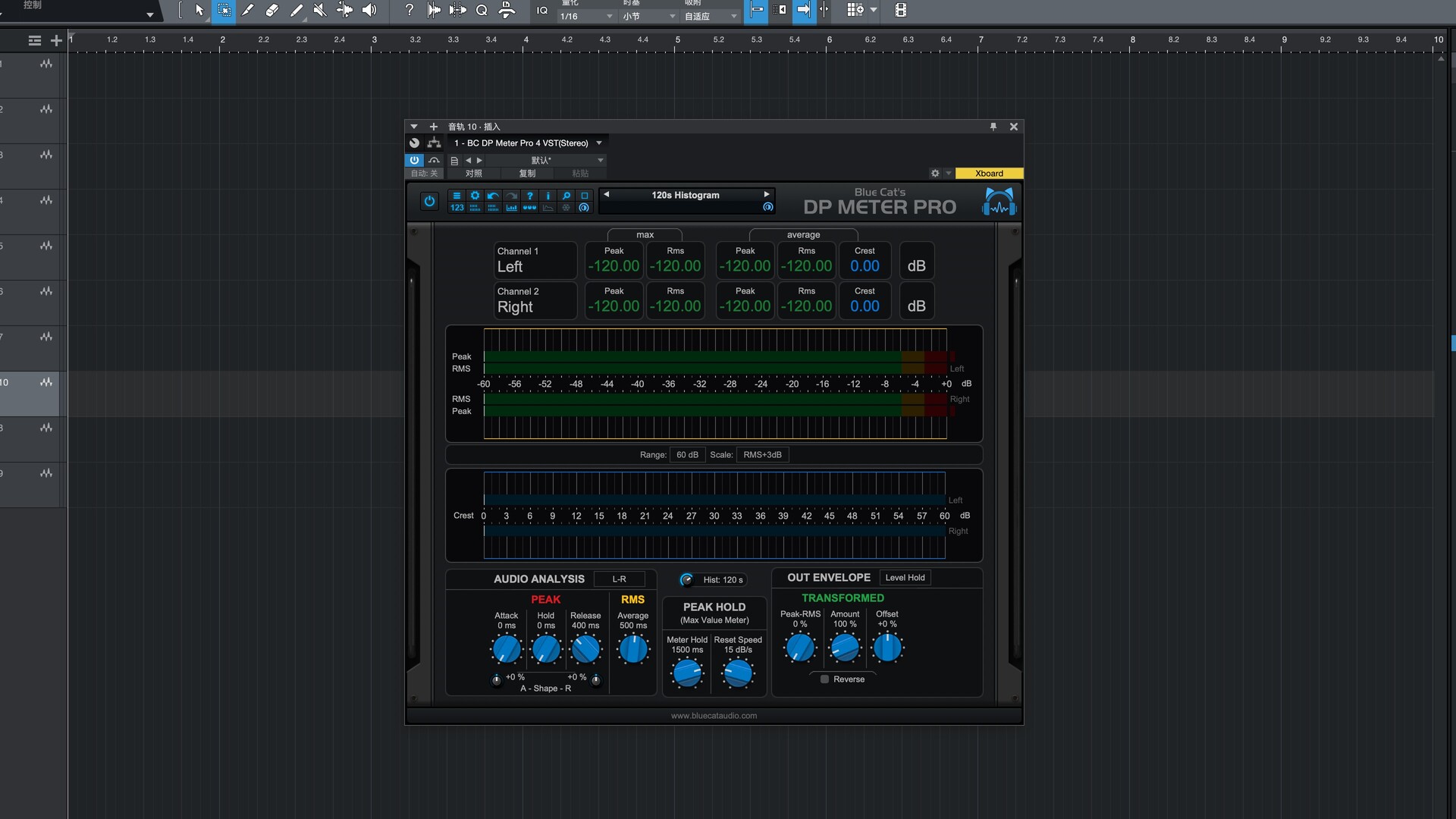Click the Range 60 dB field

coord(687,455)
